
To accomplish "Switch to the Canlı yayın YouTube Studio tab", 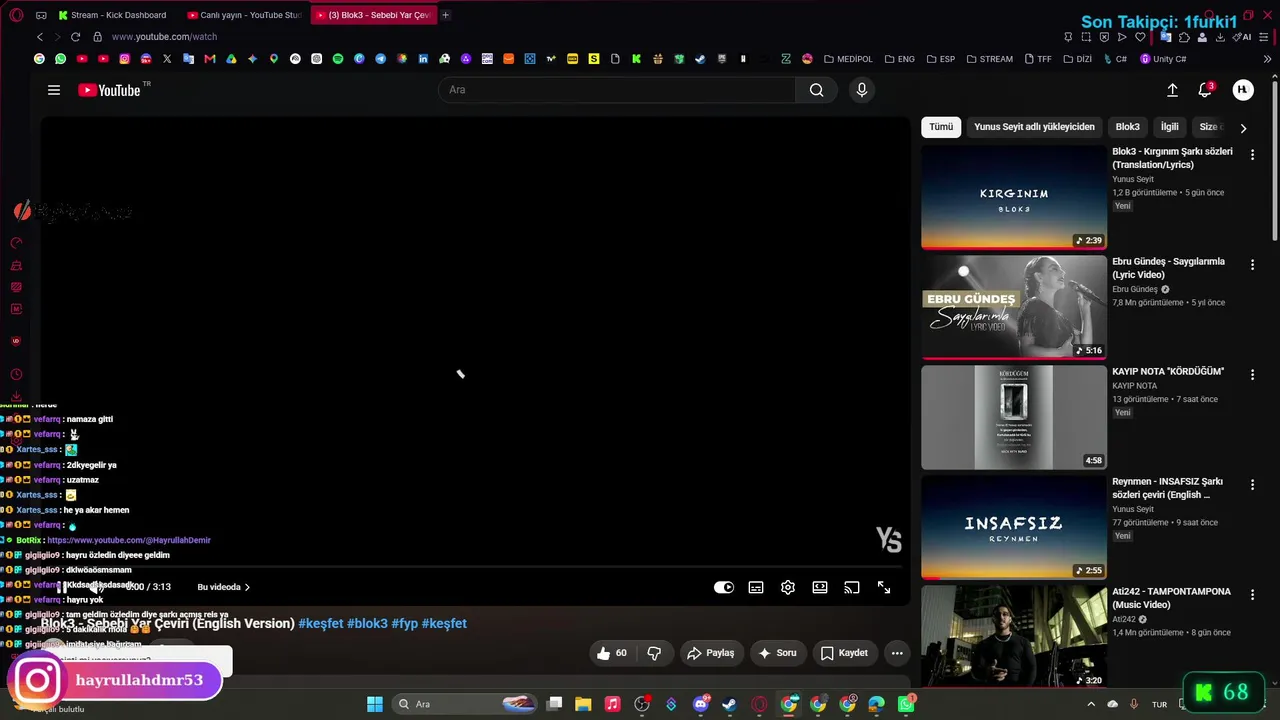I will coord(245,15).
